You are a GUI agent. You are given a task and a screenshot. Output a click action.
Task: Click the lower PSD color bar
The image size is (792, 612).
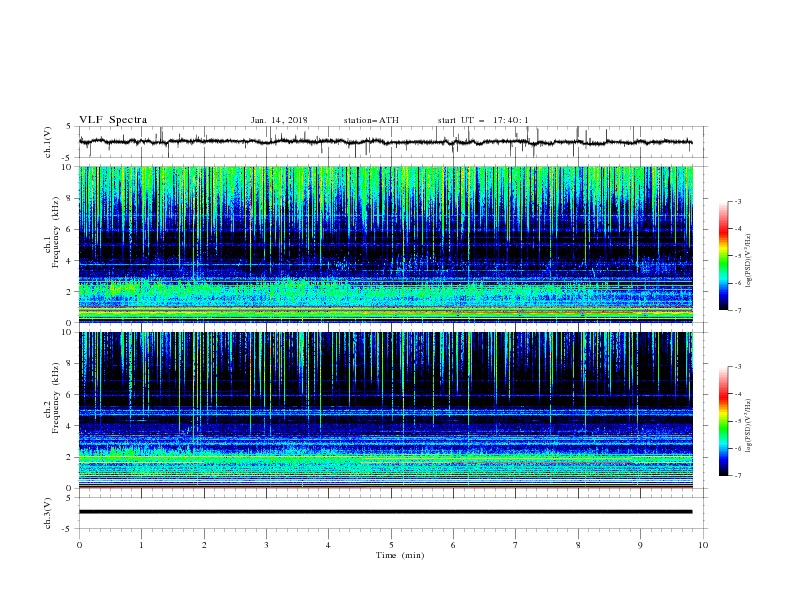723,421
